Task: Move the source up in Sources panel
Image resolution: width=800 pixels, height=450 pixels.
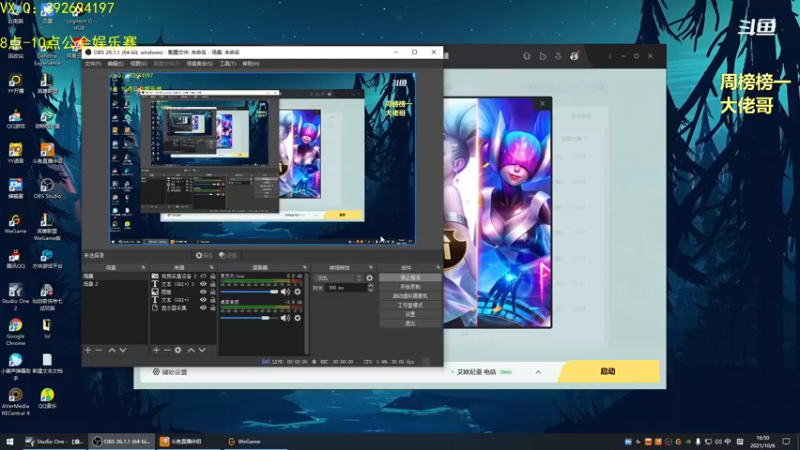Action: coord(191,350)
